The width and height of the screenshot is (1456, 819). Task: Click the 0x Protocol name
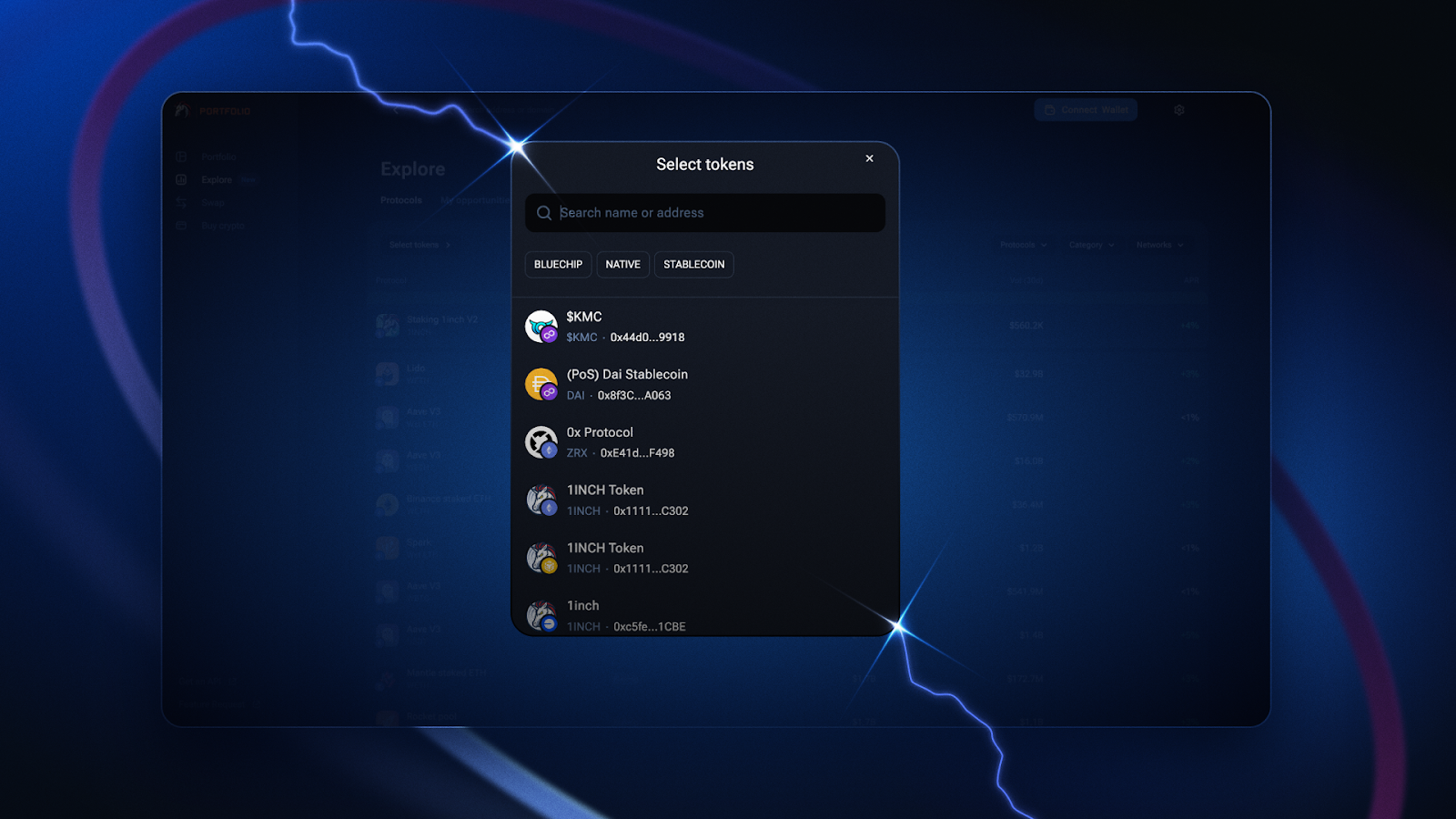pyautogui.click(x=600, y=432)
